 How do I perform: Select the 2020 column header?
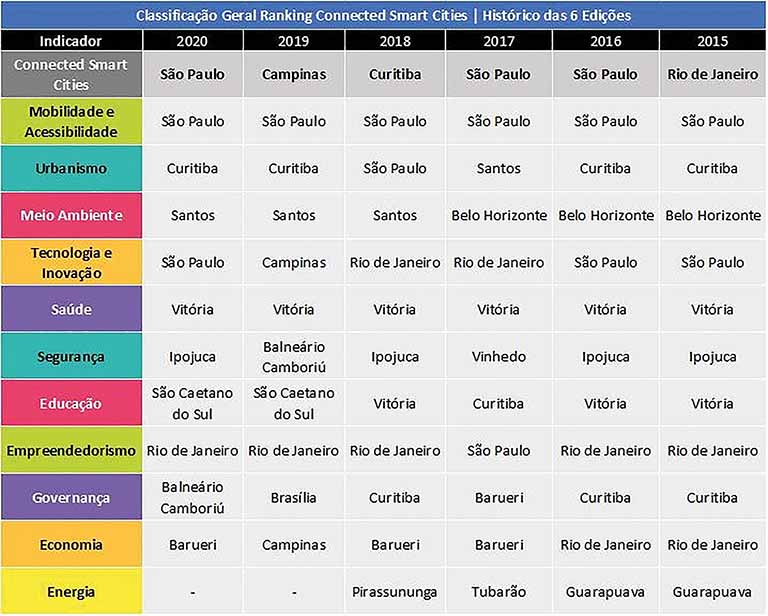193,41
